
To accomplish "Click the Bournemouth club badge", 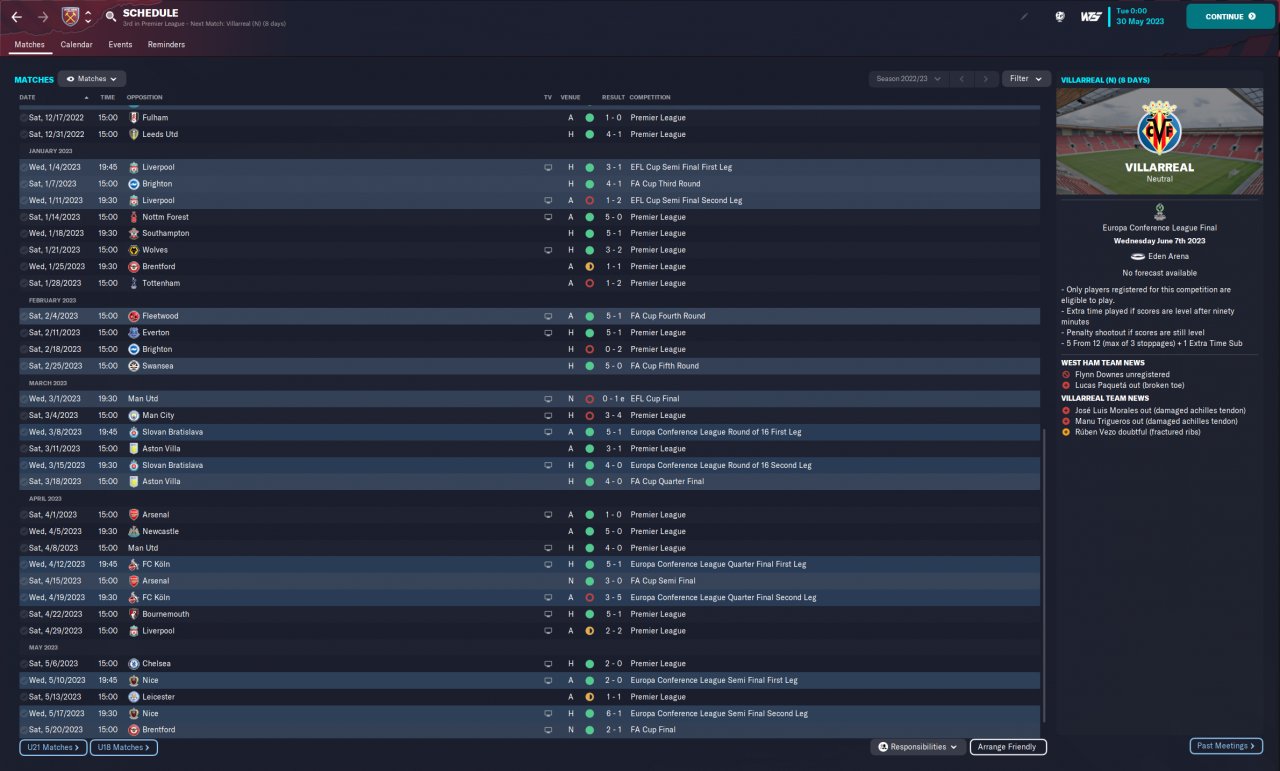I will [133, 614].
